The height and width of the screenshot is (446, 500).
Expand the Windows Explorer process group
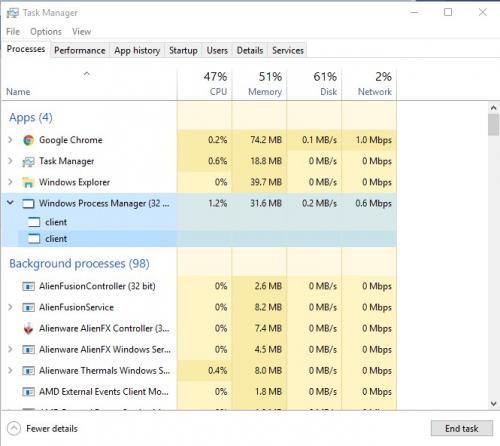coord(10,182)
